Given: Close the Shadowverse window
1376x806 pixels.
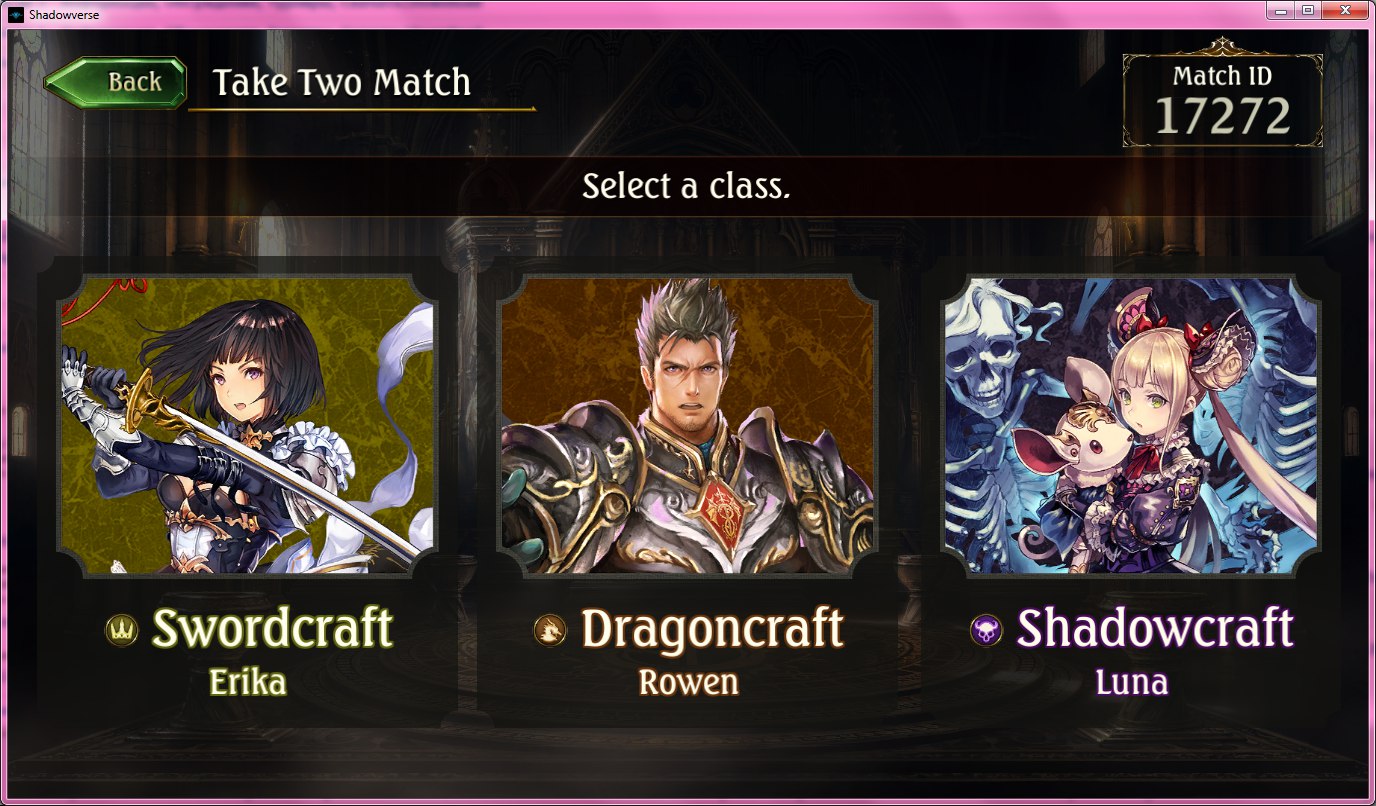Looking at the screenshot, I should [x=1345, y=10].
